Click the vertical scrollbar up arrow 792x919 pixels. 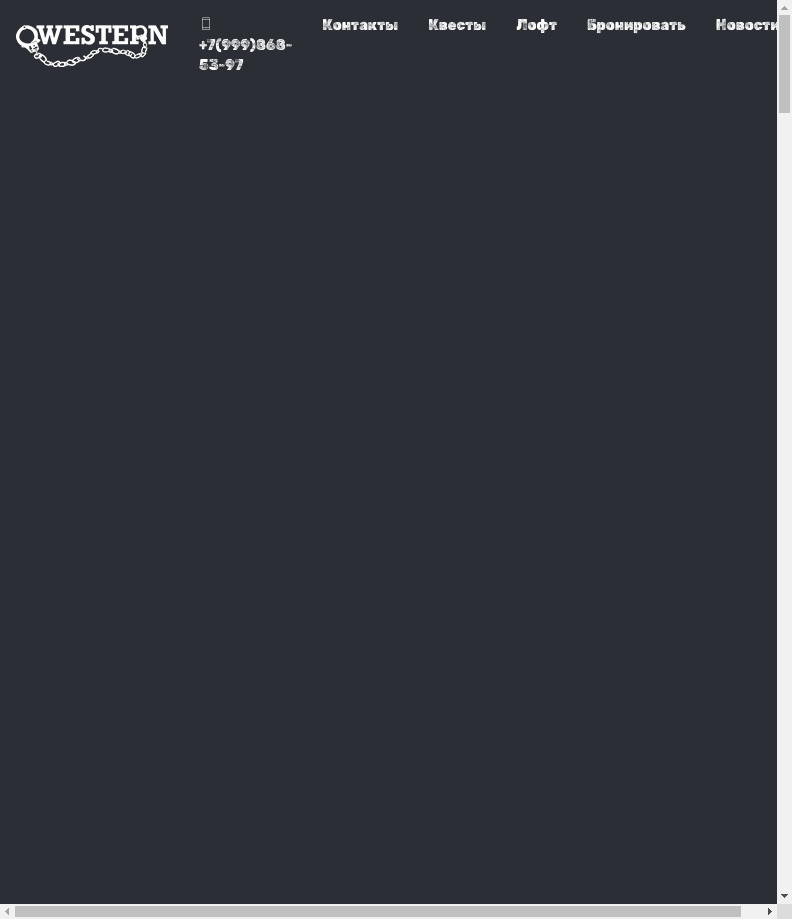pos(784,8)
